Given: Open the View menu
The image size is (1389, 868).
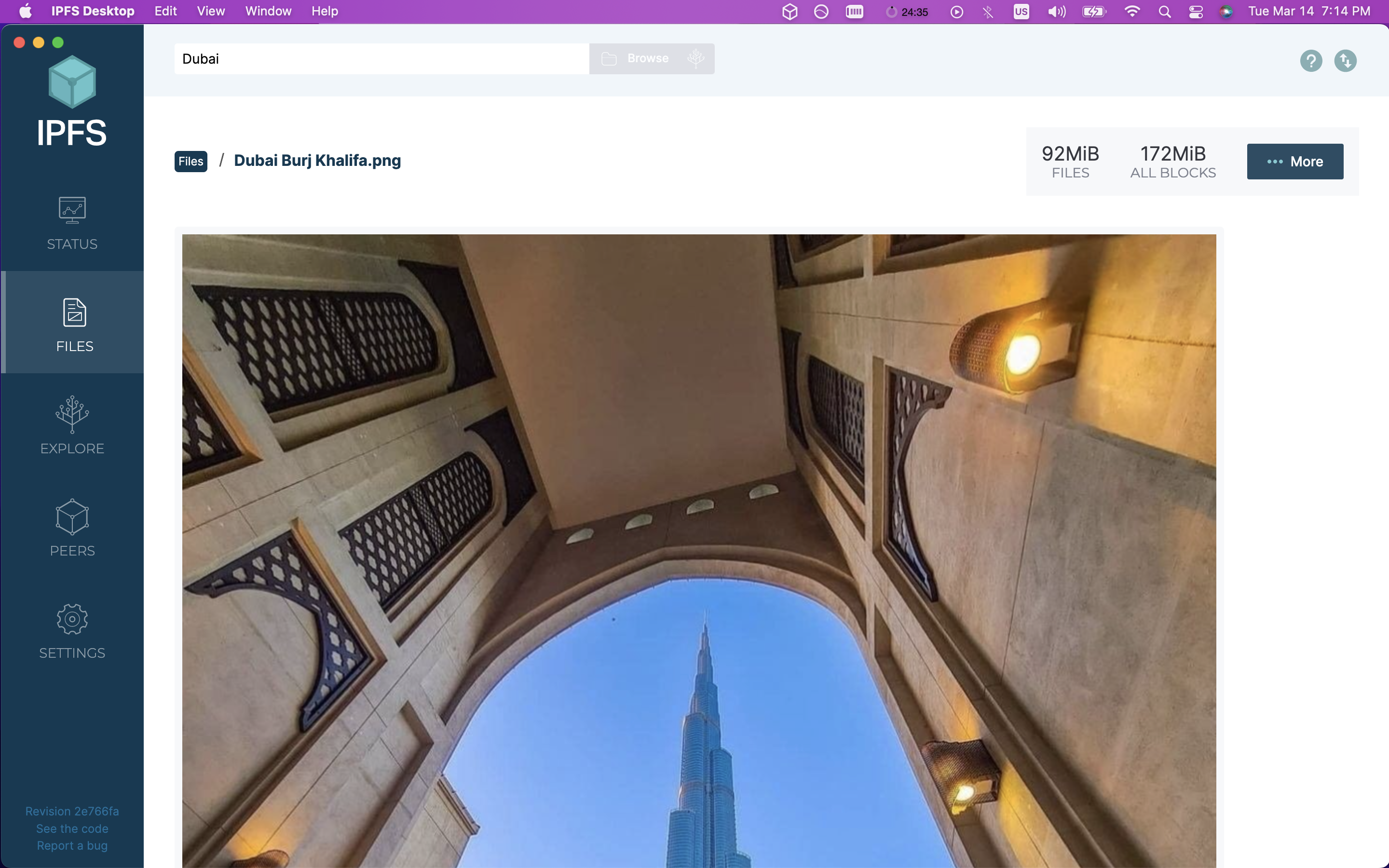Looking at the screenshot, I should click(211, 12).
